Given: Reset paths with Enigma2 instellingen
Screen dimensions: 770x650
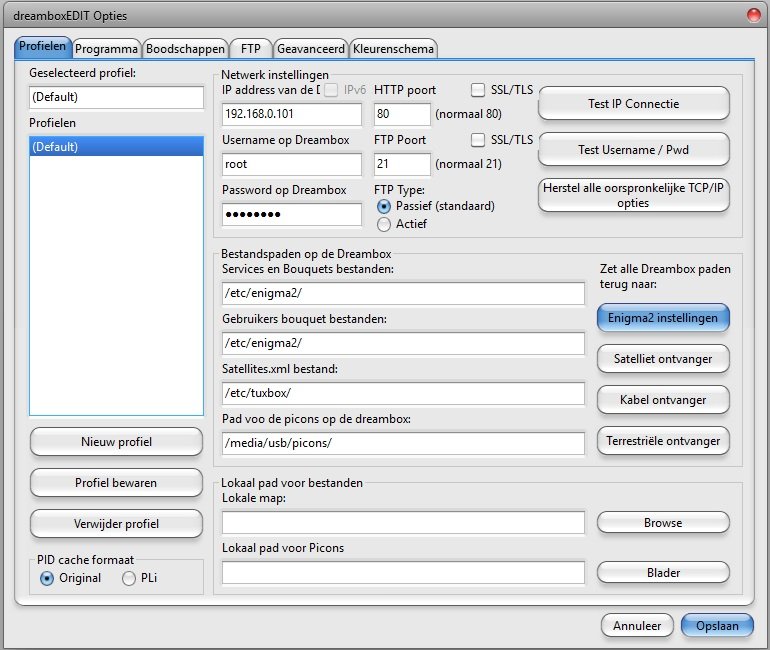Looking at the screenshot, I should [x=663, y=318].
